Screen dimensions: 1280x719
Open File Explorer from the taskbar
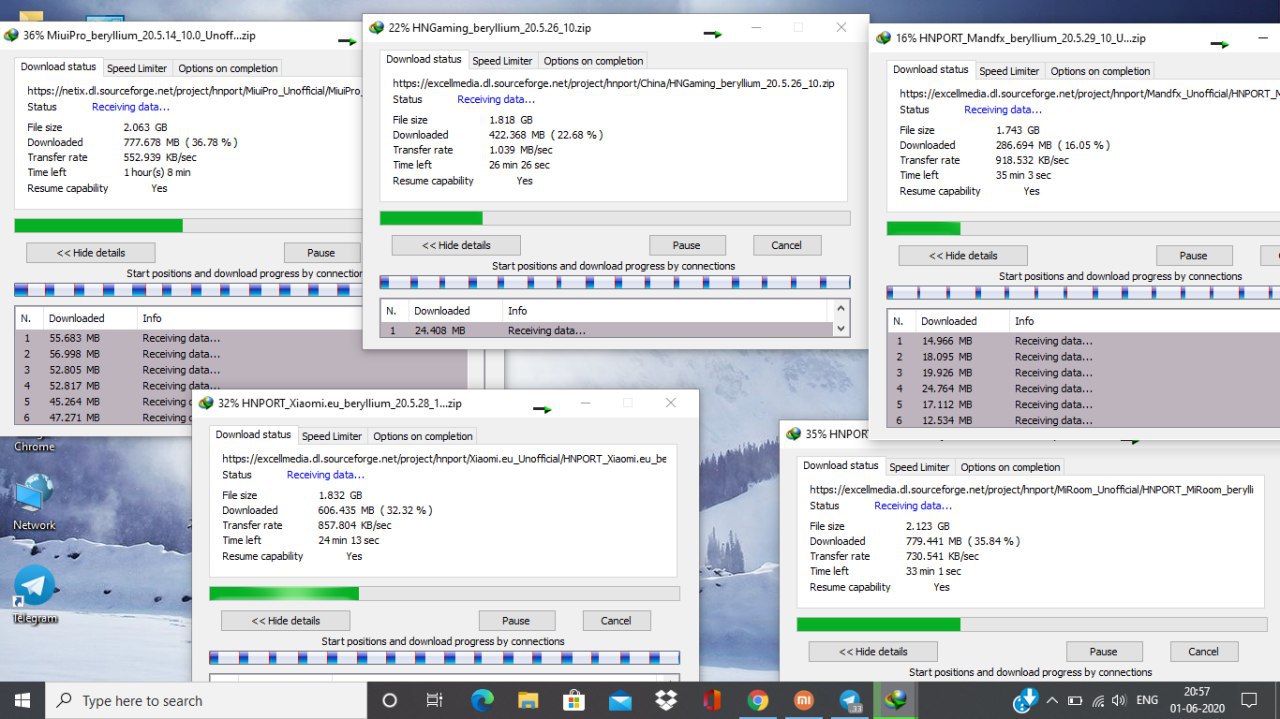click(527, 700)
